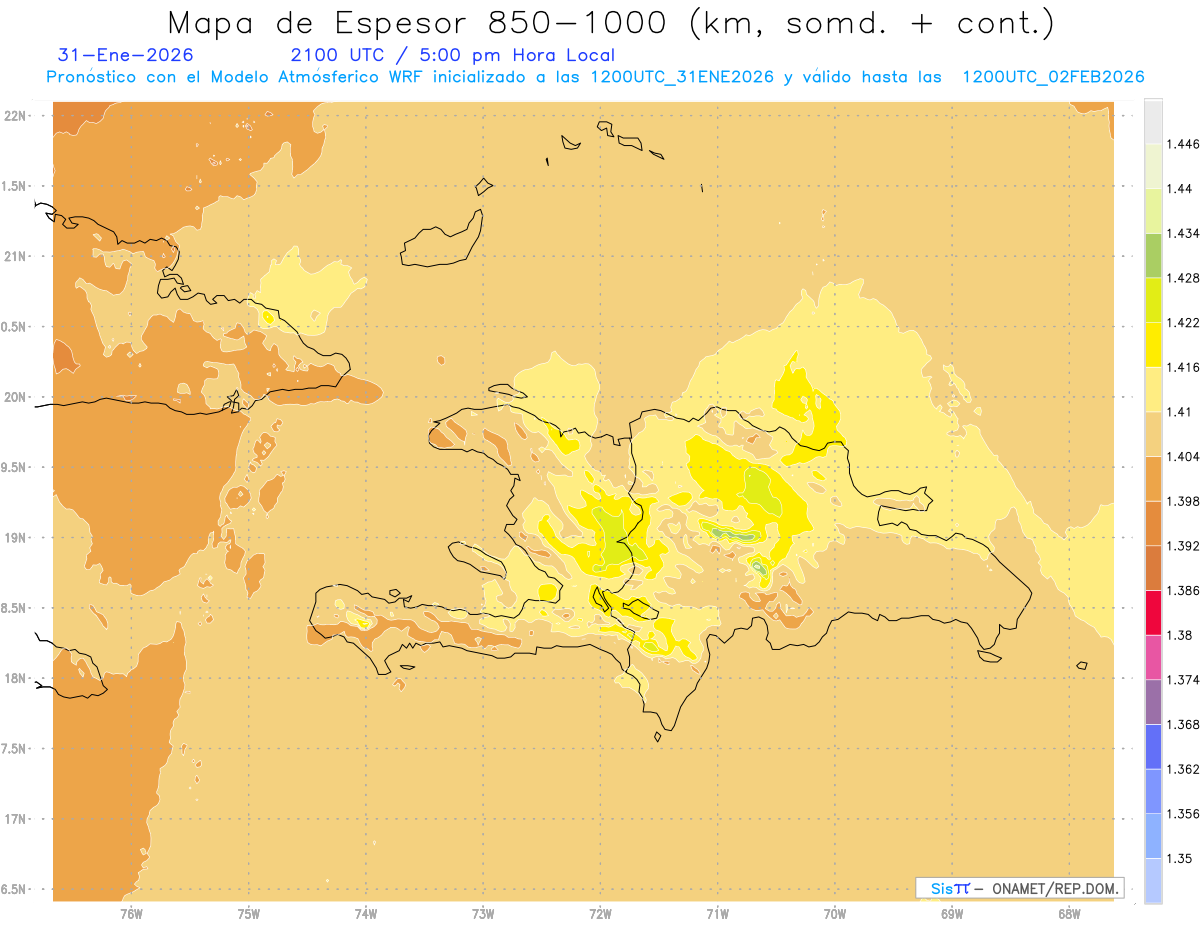Select the '1.398' colorbar value
This screenshot has width=1200, height=927.
coord(1182,501)
